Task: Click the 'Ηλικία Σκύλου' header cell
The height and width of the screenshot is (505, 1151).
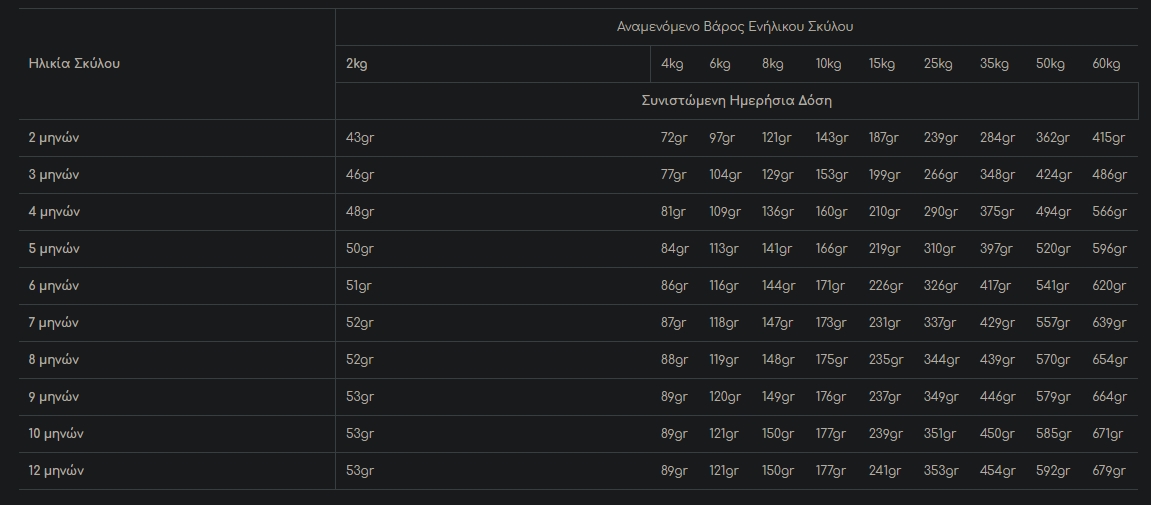Action: click(x=74, y=64)
